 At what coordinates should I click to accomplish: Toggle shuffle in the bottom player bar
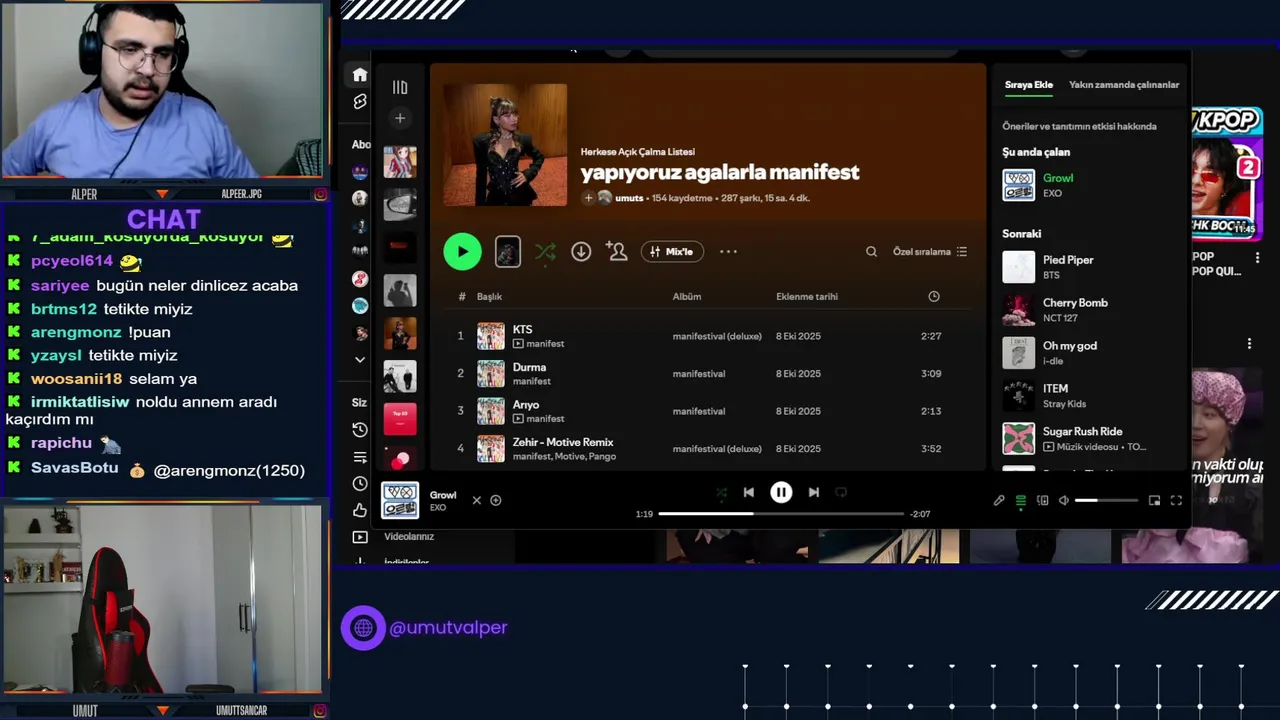tap(721, 492)
